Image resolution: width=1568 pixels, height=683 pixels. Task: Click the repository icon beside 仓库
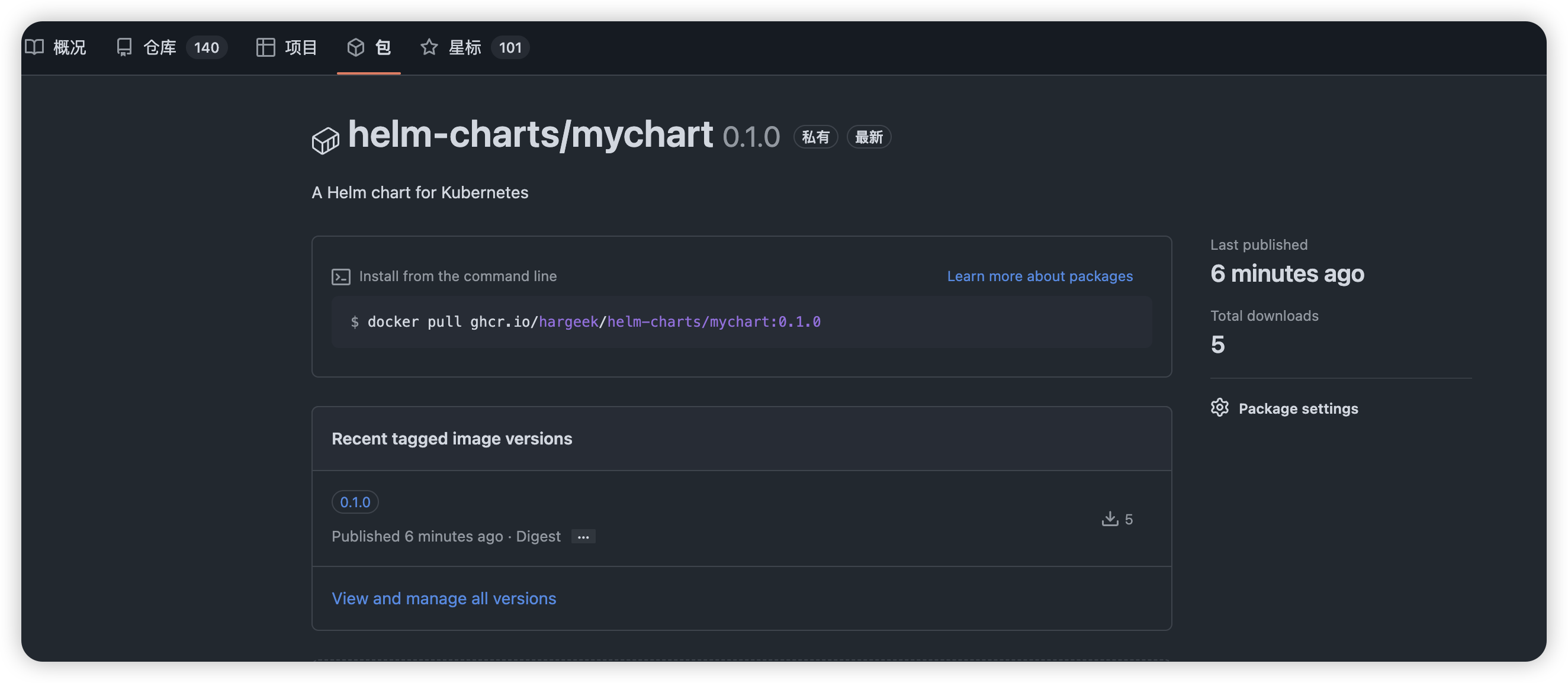point(124,47)
